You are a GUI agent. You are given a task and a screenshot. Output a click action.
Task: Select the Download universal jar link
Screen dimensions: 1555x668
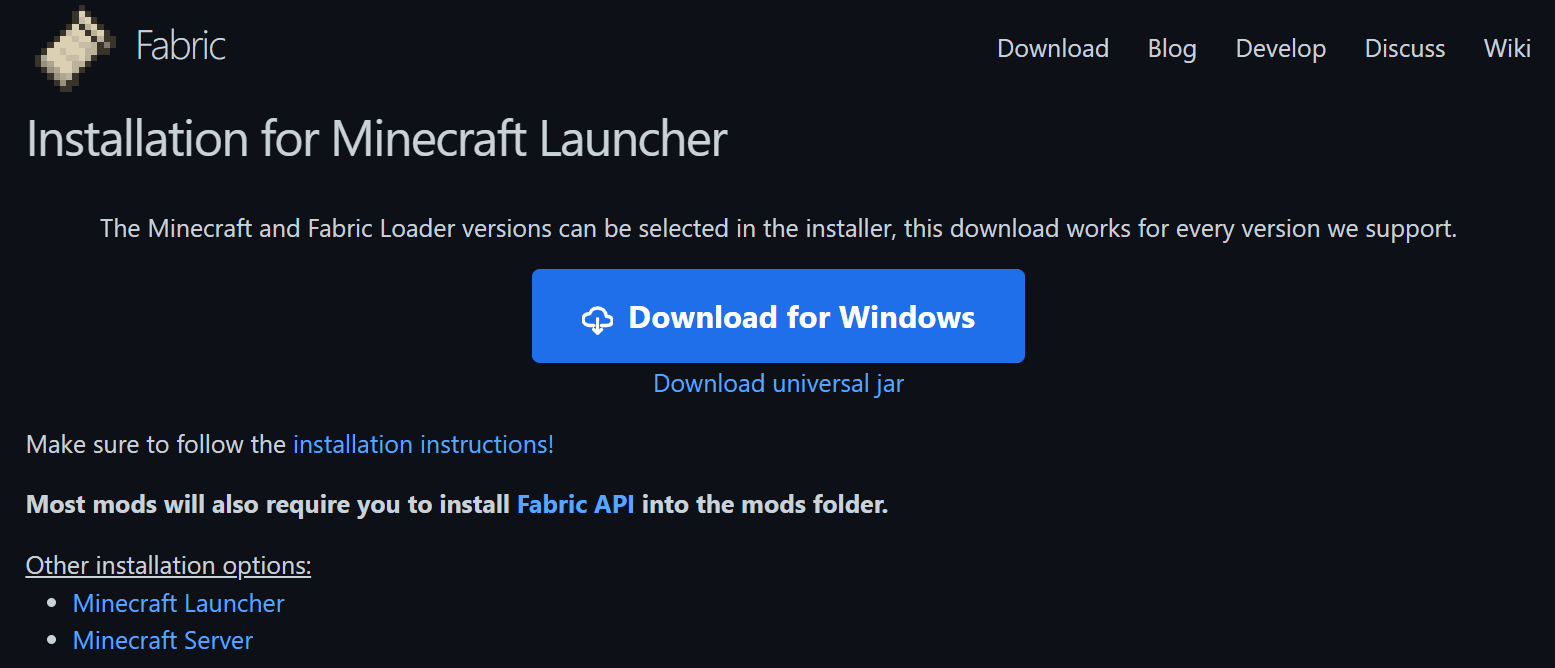778,383
